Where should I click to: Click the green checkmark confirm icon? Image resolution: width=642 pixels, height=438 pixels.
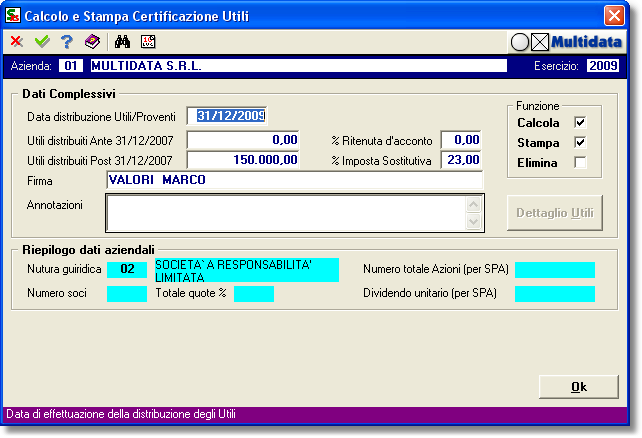[x=42, y=41]
